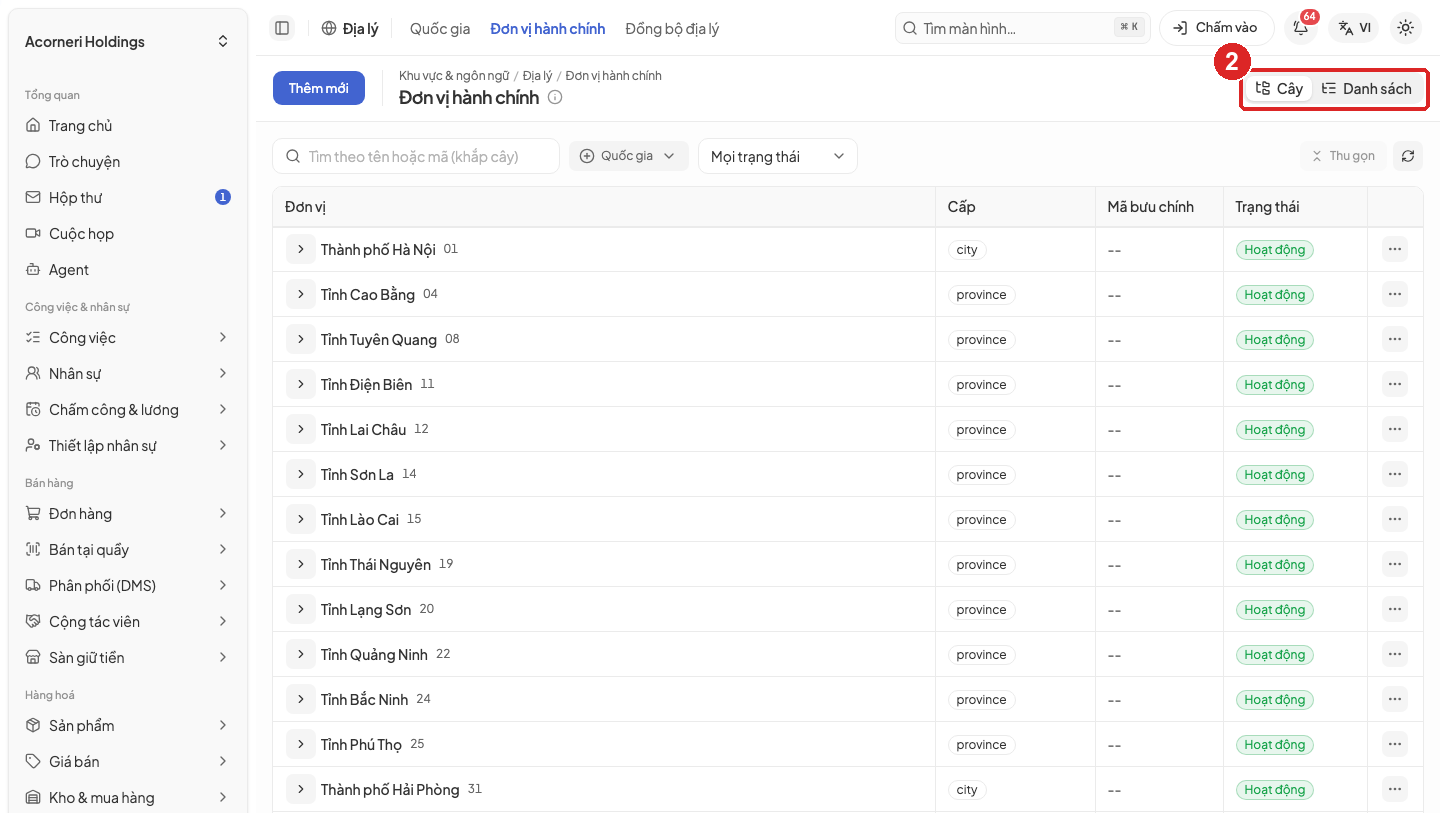Expand Tỉnh Bắc Ninh row

300,699
